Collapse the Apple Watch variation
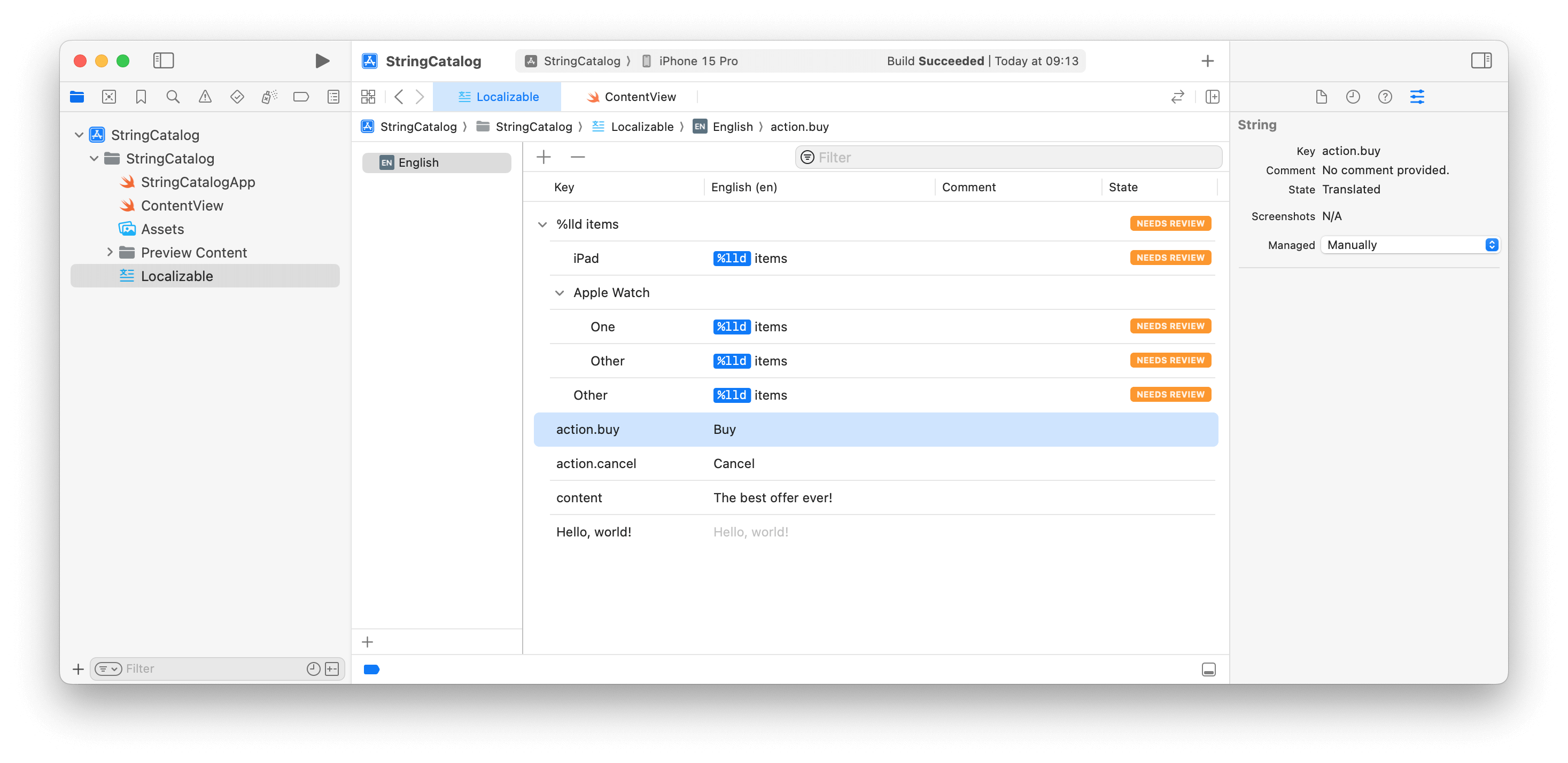 560,293
